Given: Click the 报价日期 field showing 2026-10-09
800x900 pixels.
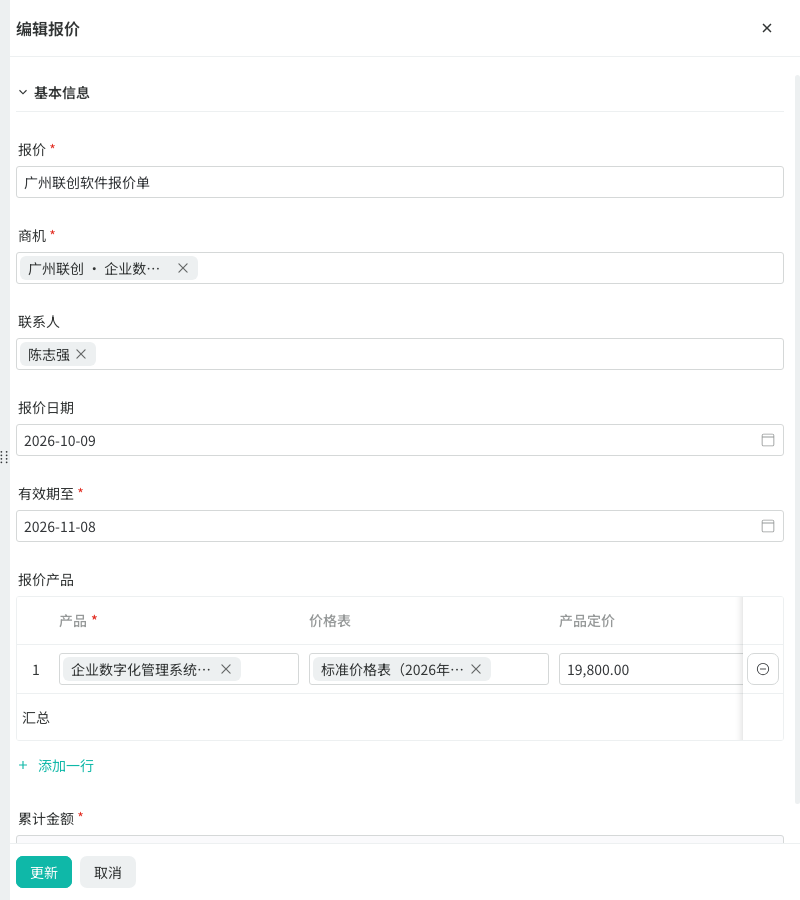Looking at the screenshot, I should coord(399,440).
